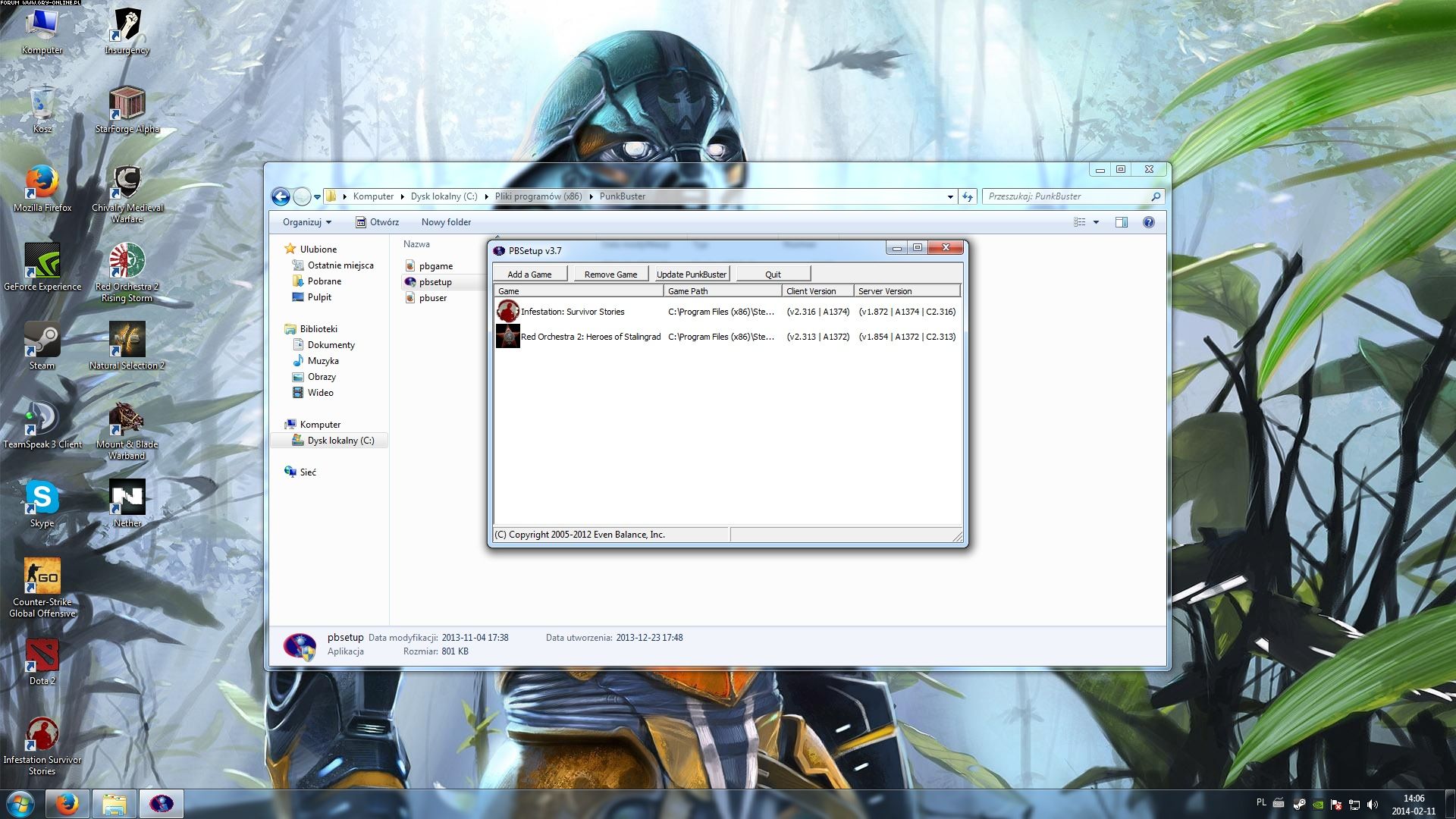1456x819 pixels.
Task: Click the PBSetup icon in taskbar
Action: point(161,804)
